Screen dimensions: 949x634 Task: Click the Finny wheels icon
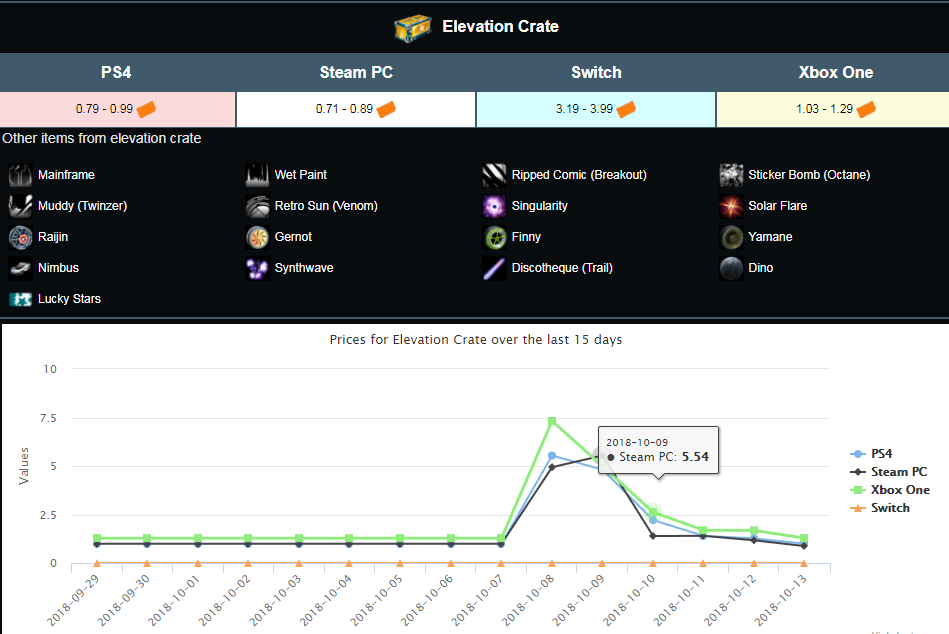coord(494,237)
